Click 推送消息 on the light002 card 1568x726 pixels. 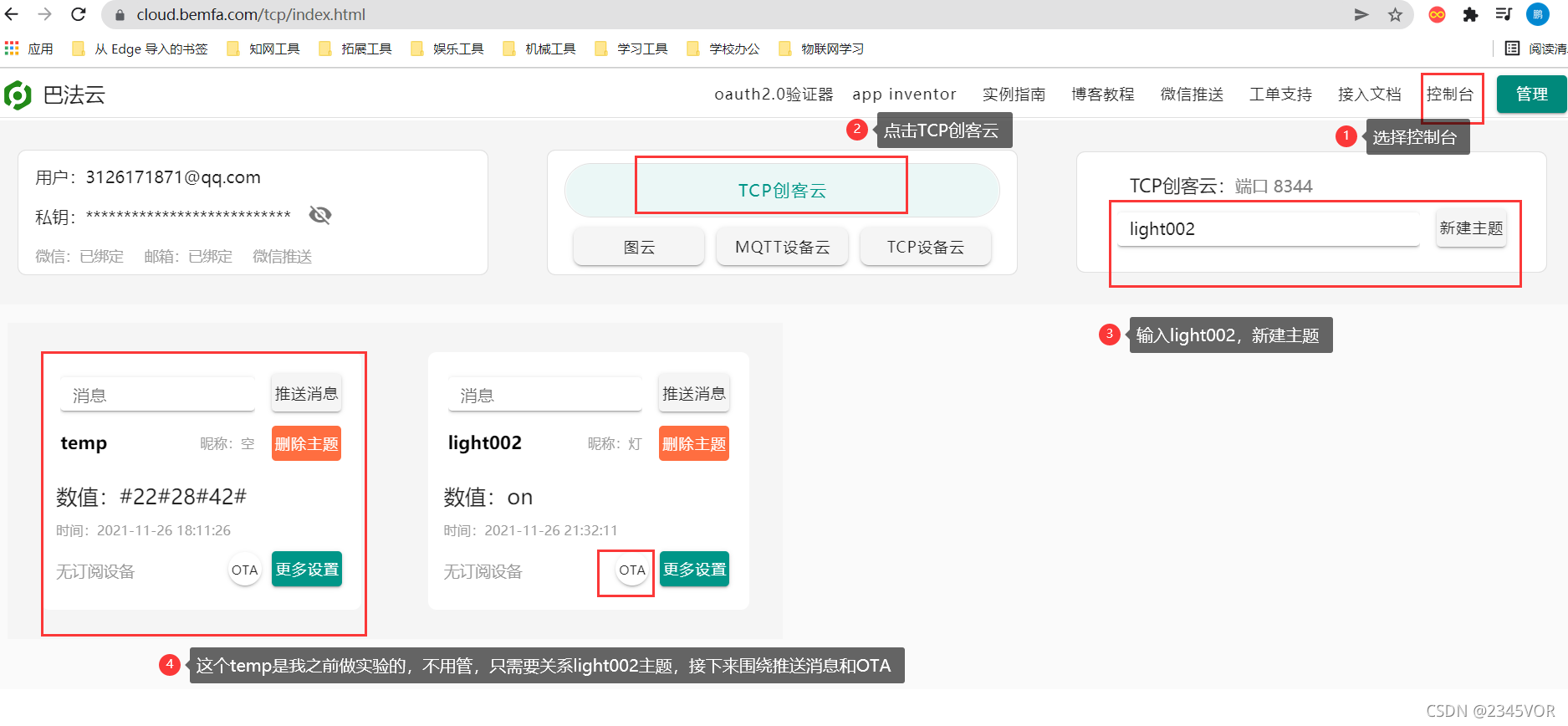(694, 393)
